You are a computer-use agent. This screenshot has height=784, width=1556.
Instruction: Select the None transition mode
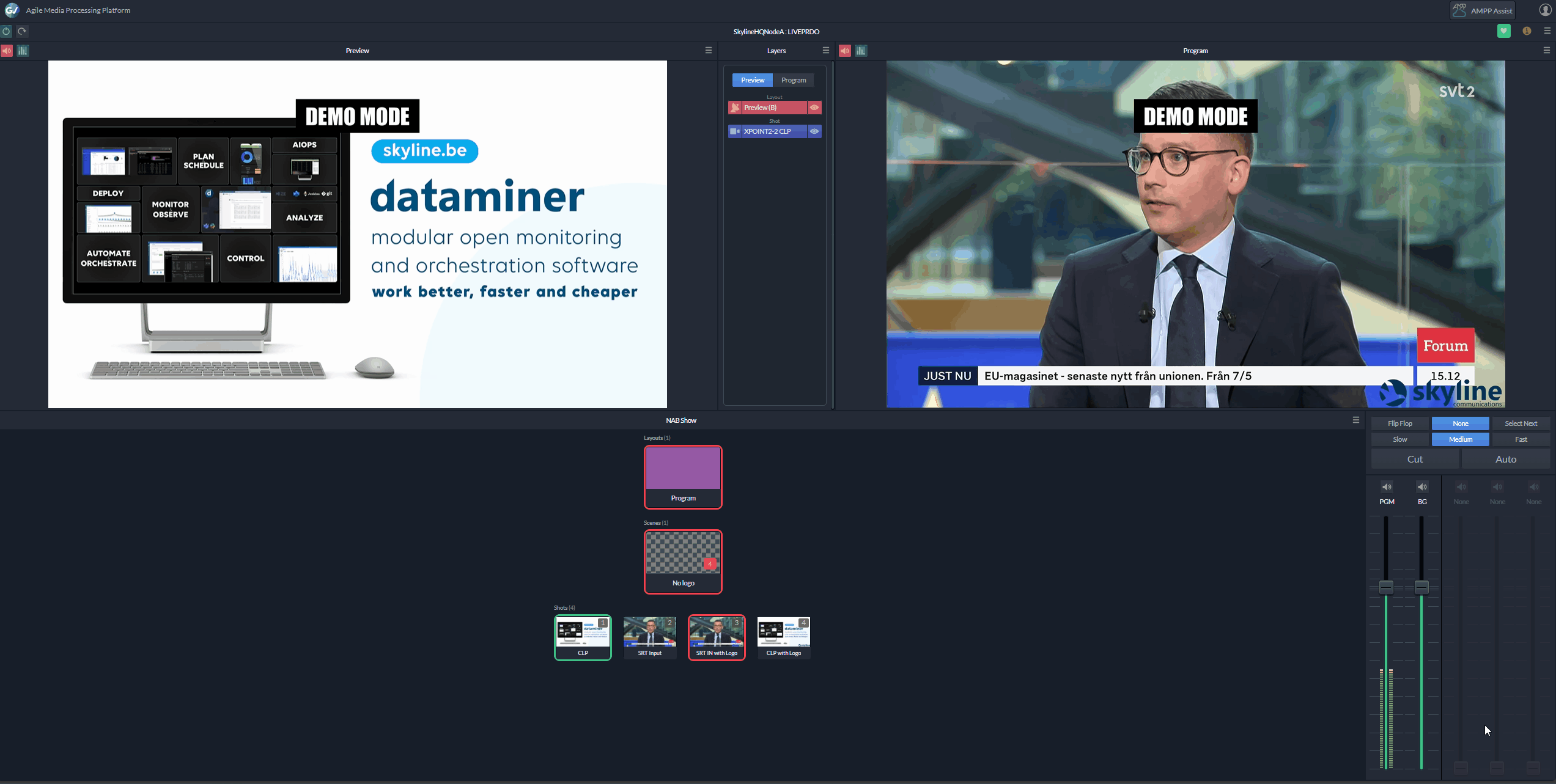click(1461, 423)
